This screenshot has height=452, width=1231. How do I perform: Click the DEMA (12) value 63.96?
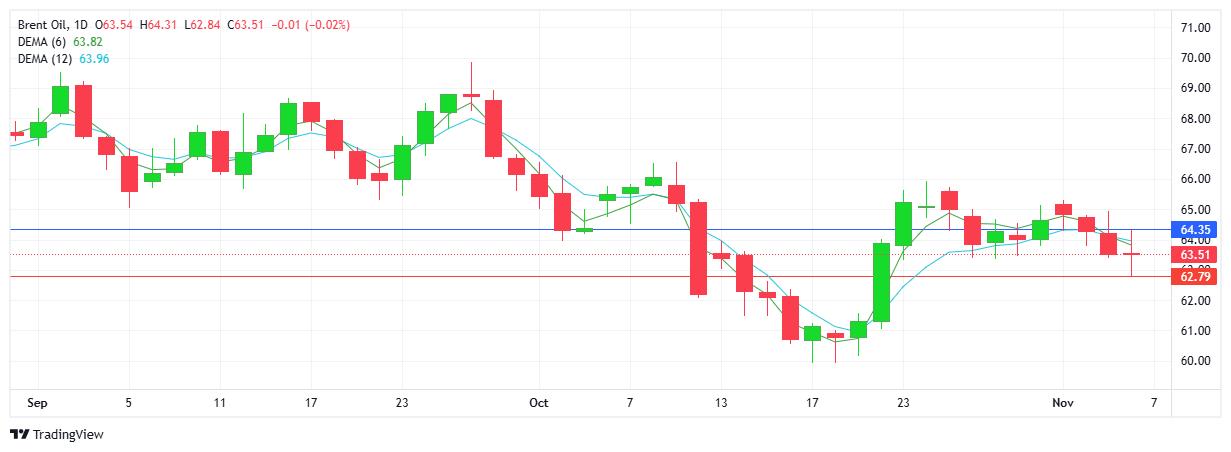(95, 58)
